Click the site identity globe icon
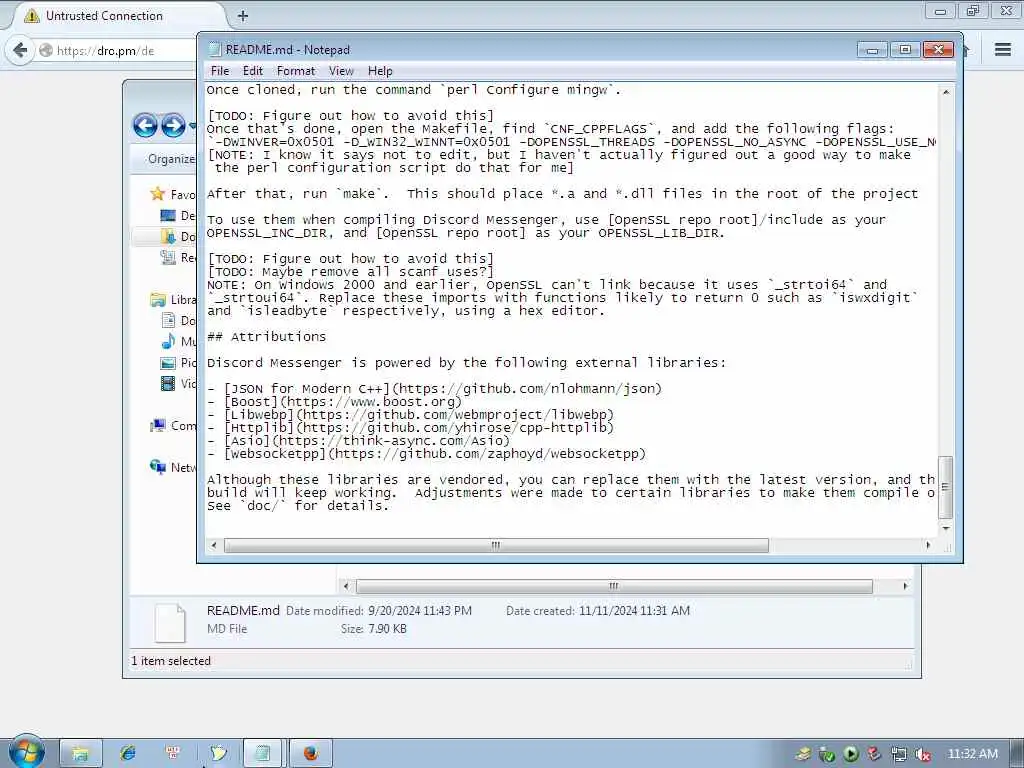The height and width of the screenshot is (768, 1024). pos(46,50)
